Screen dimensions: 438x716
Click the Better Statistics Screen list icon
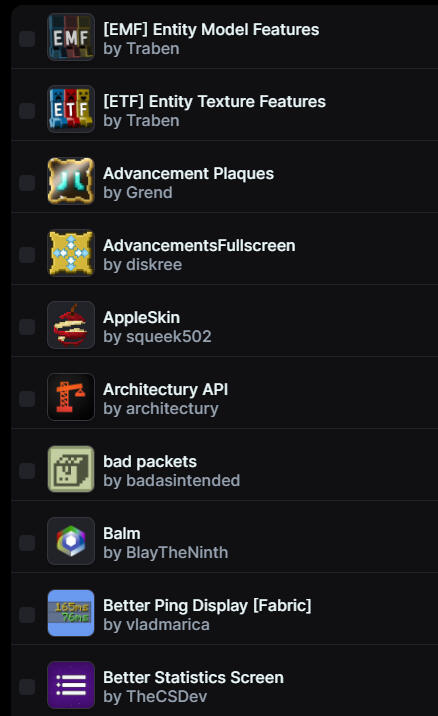pos(71,685)
